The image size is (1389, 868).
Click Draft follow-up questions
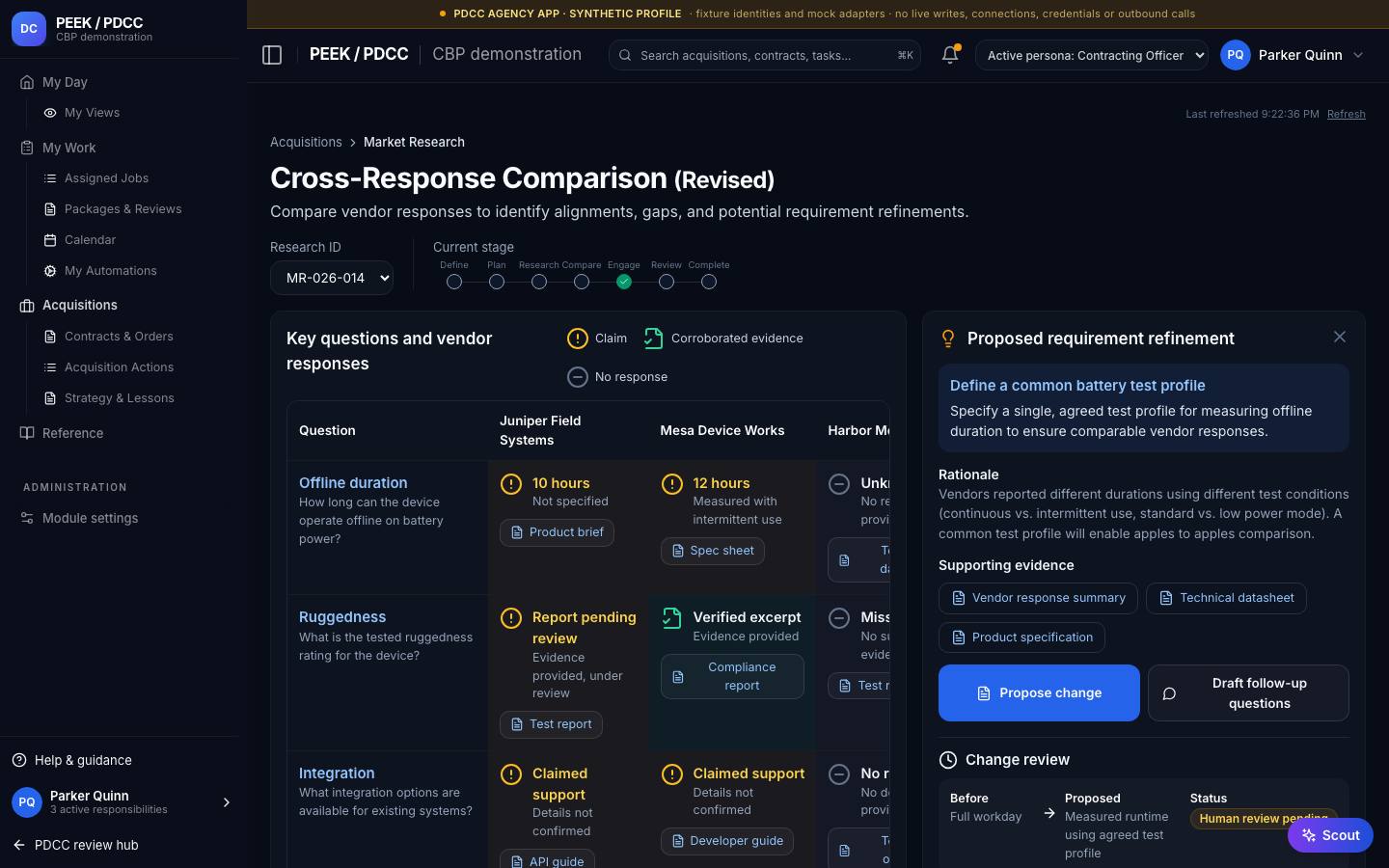(x=1248, y=692)
